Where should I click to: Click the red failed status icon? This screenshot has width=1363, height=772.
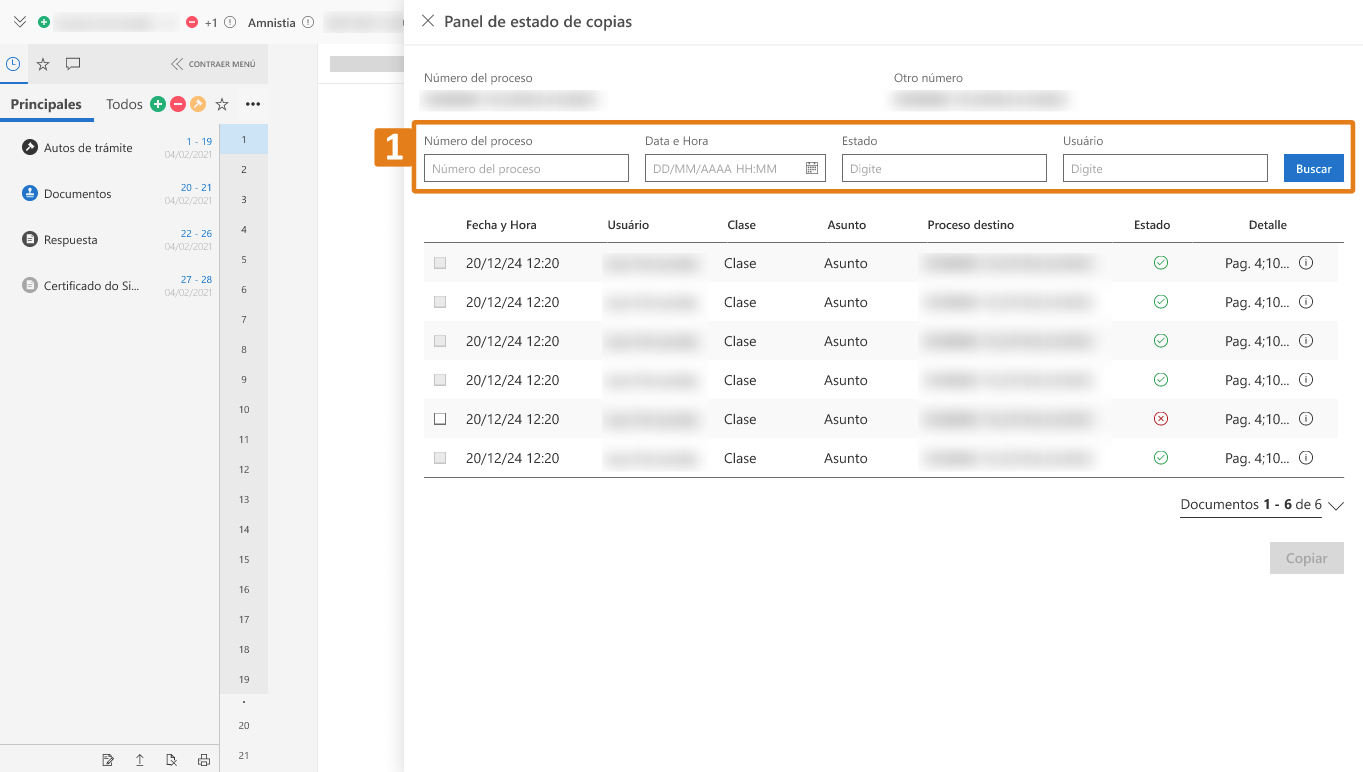1160,419
